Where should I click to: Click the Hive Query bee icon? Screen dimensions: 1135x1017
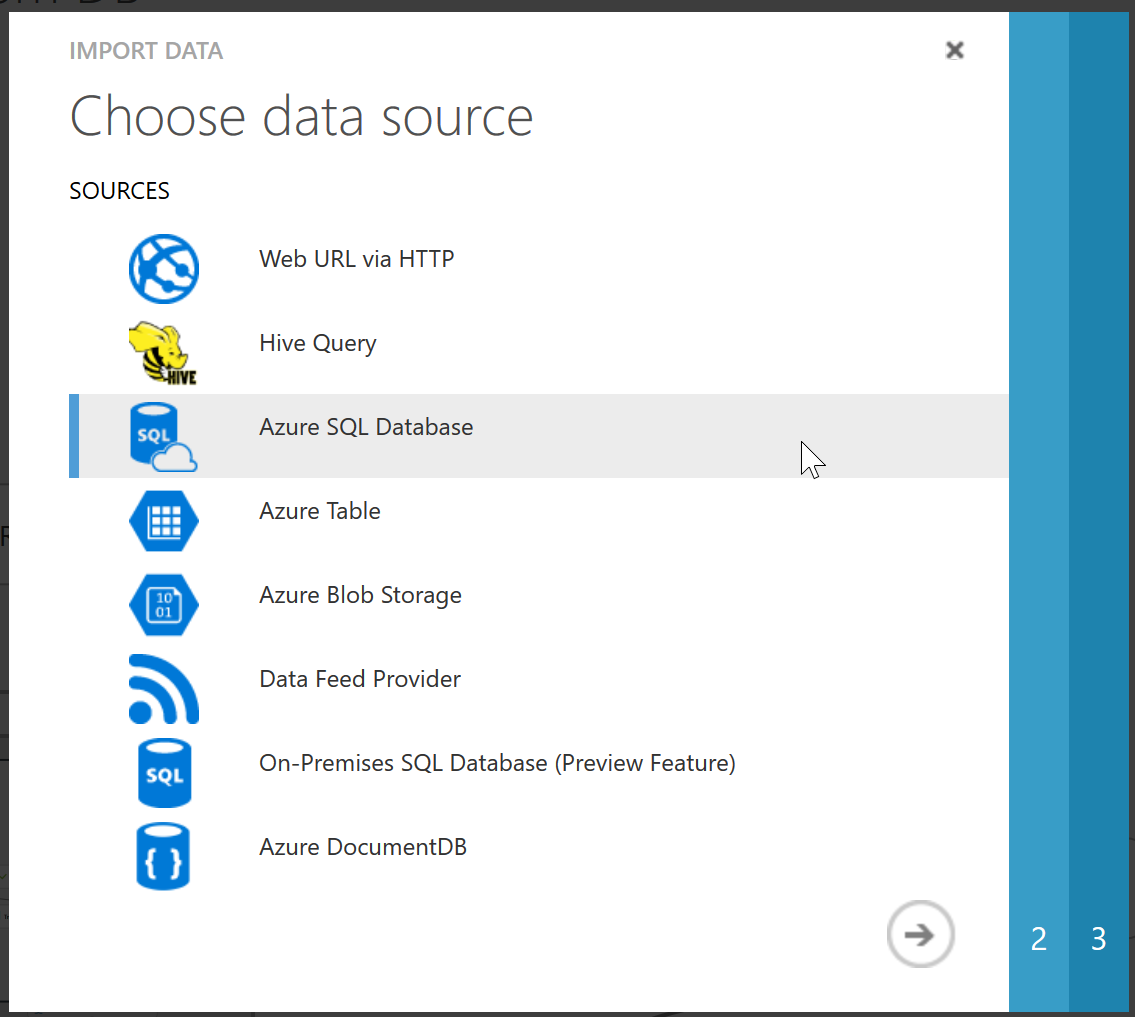[163, 353]
